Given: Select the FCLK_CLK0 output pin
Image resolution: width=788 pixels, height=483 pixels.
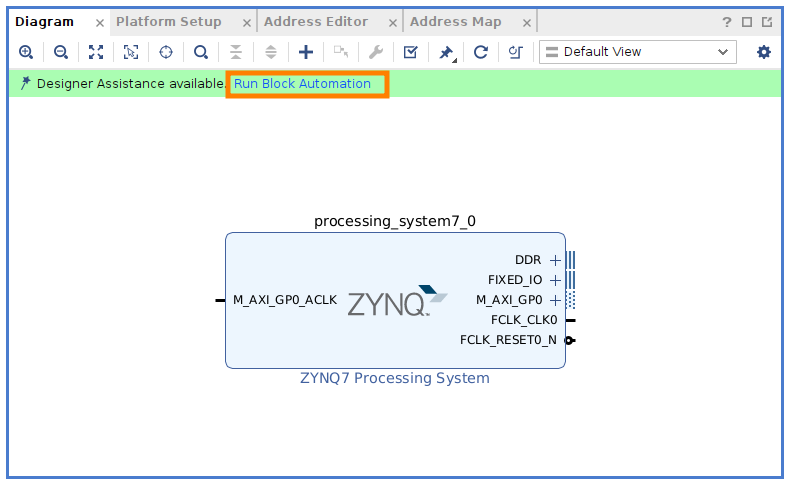Looking at the screenshot, I should (x=570, y=320).
